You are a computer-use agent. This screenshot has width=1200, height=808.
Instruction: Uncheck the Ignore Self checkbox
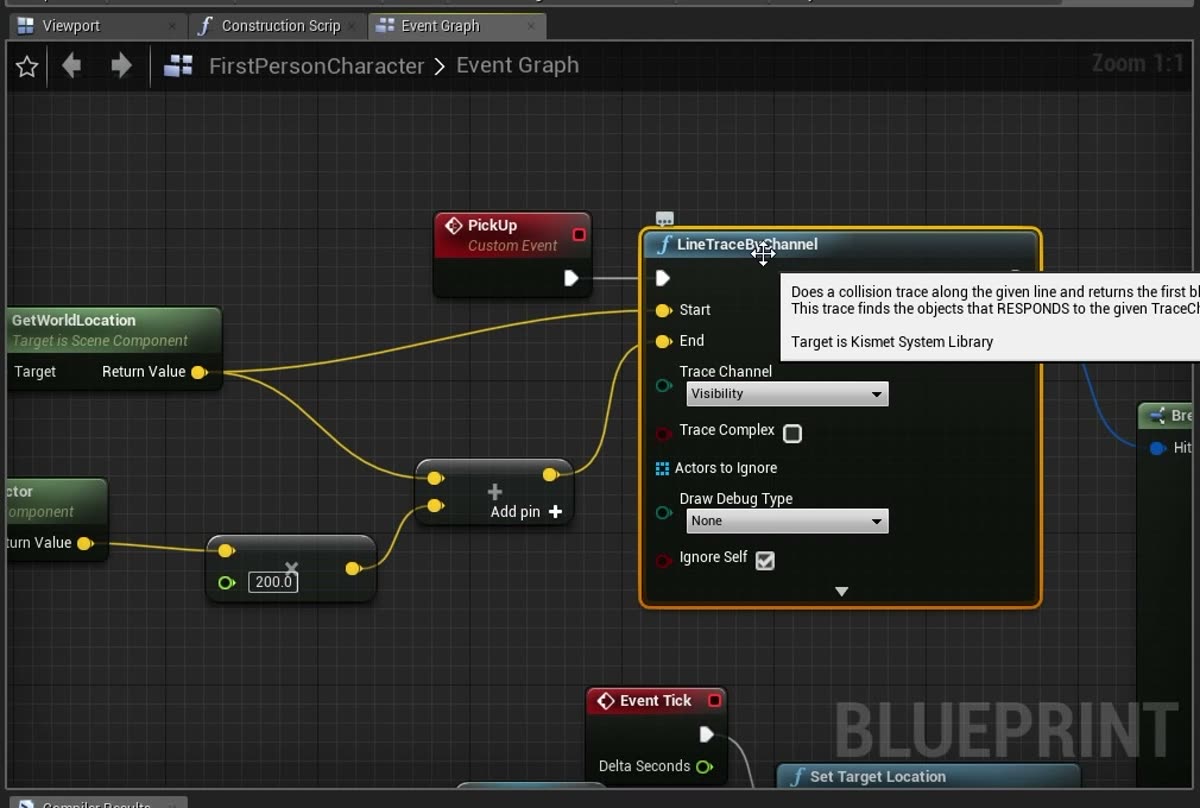tap(765, 561)
